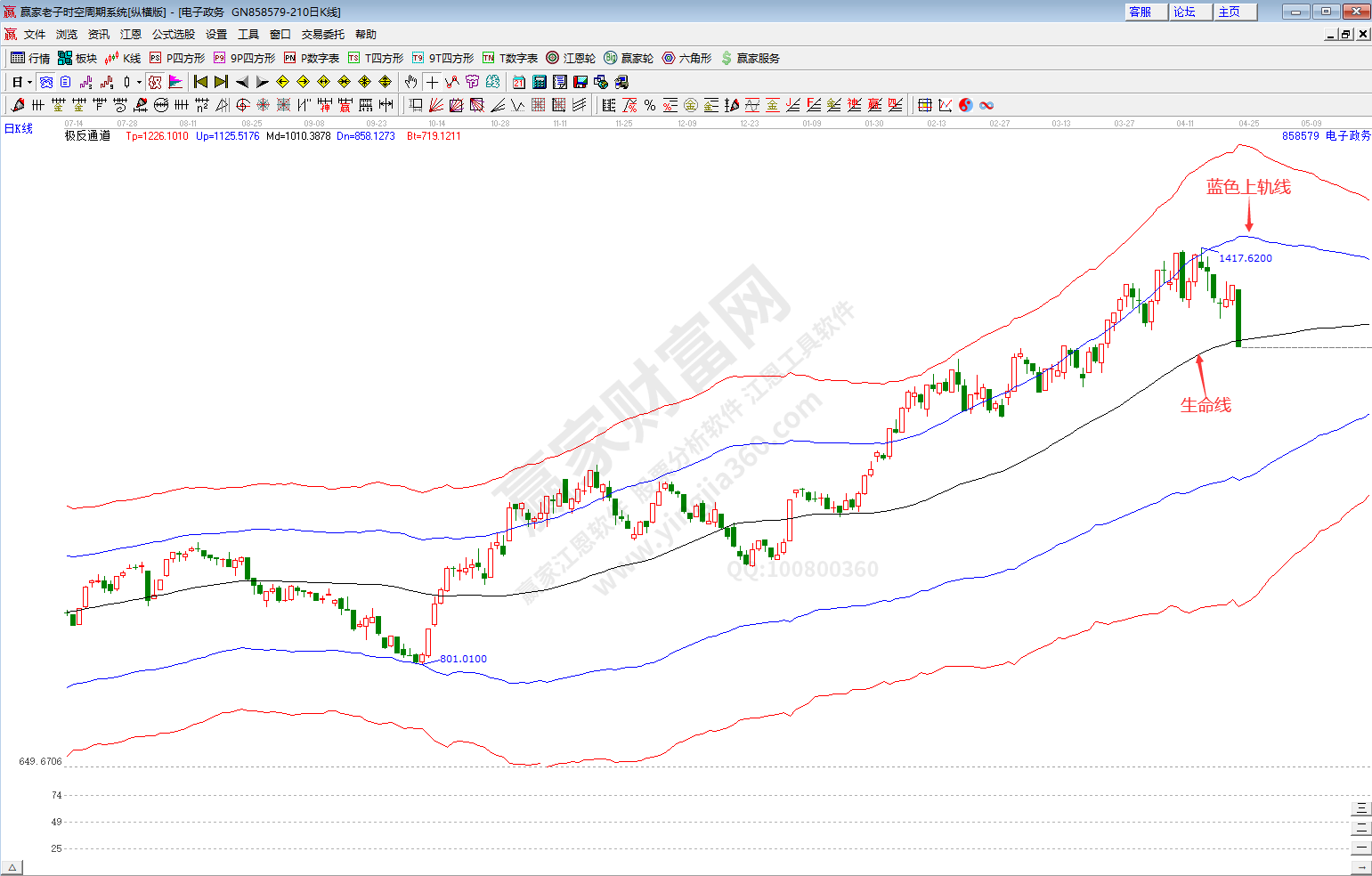Jump to first bar with skip-back arrow
The height and width of the screenshot is (876, 1372).
pyautogui.click(x=200, y=82)
